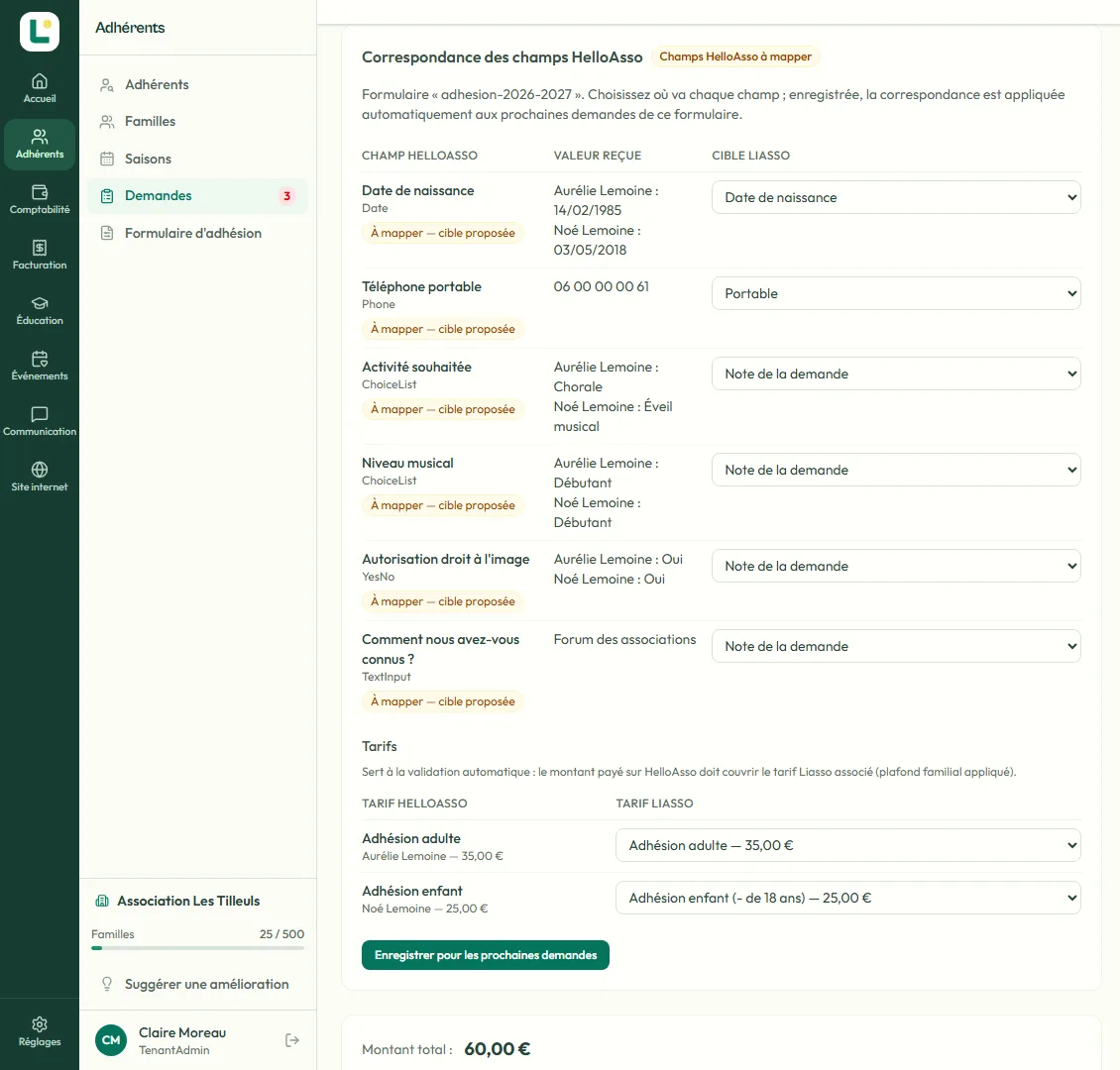Open the Accueil home icon
Image resolution: width=1120 pixels, height=1070 pixels.
pos(40,80)
